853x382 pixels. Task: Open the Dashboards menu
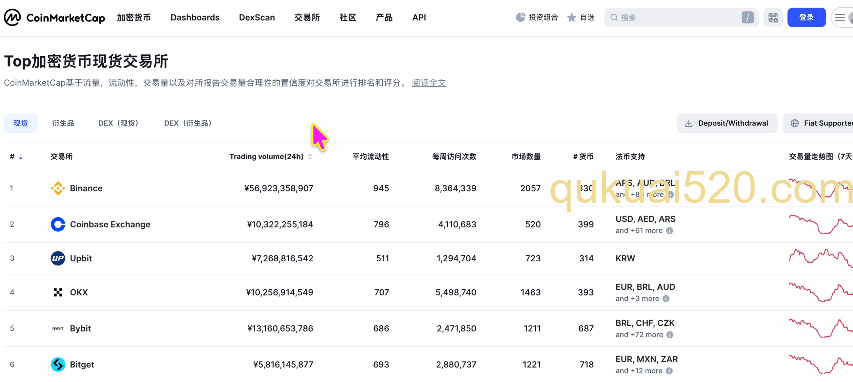[195, 17]
